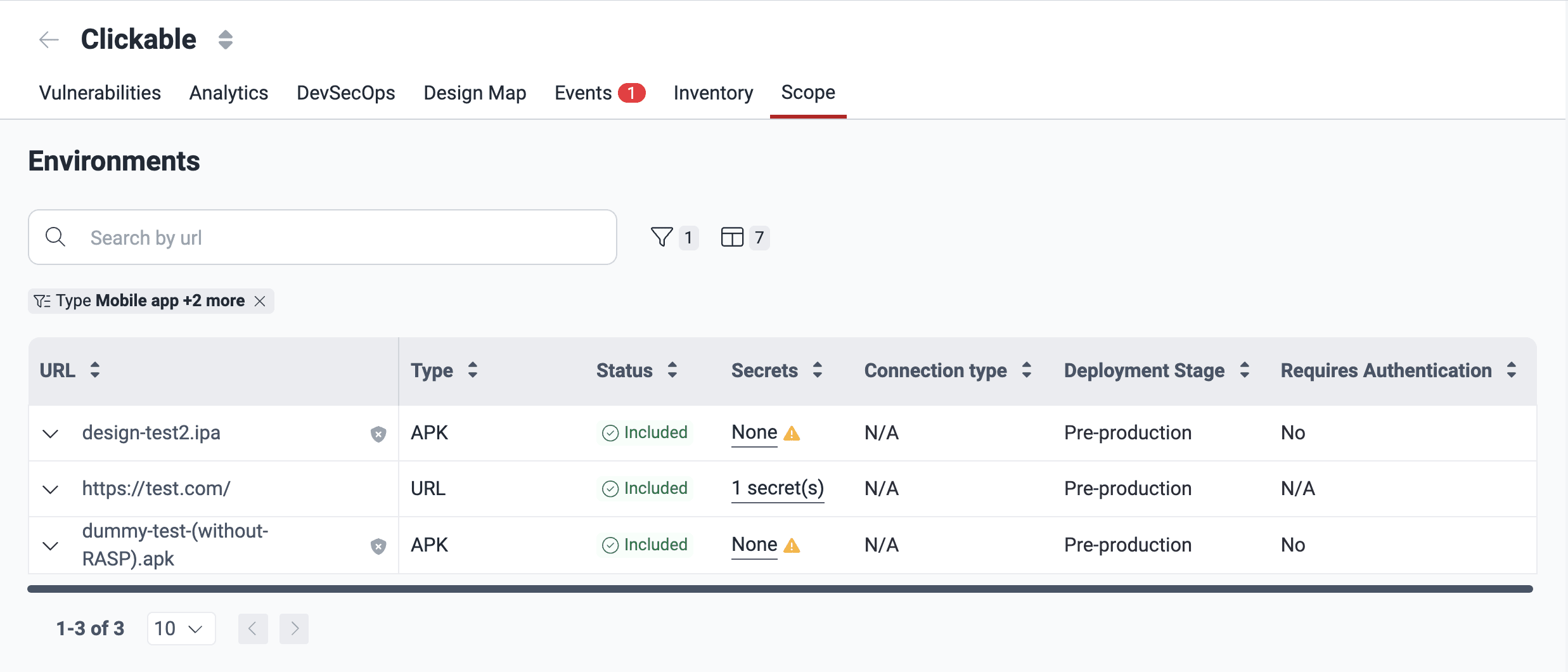
Task: Click the shield icon on dummy-test-(without-RASP).apk row
Action: click(x=378, y=545)
